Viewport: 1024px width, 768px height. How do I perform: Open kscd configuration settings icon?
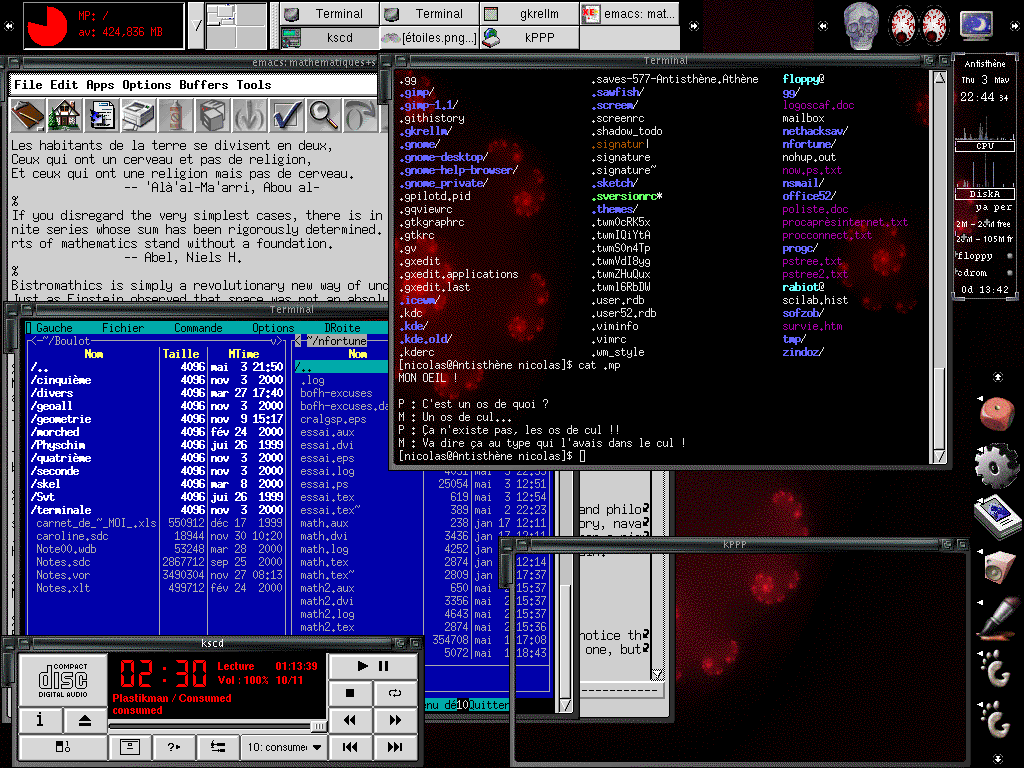[x=218, y=746]
